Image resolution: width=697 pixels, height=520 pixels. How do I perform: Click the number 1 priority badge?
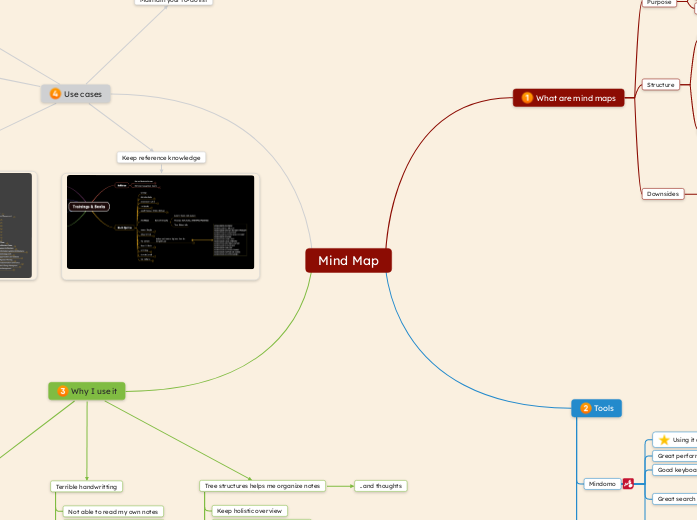[527, 98]
